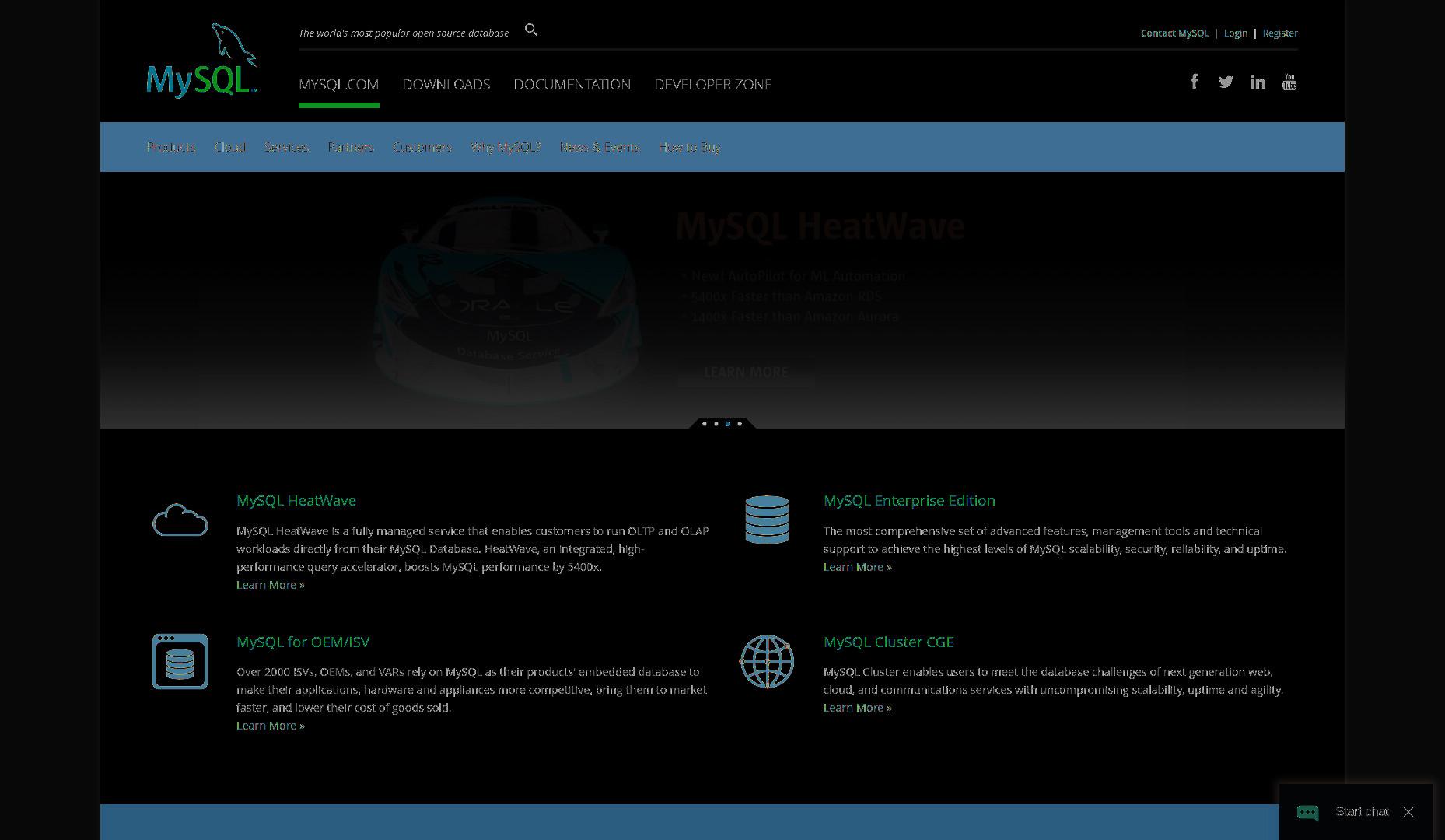Screen dimensions: 1445x840
Task: Go to the DOWNLOADS tab
Action: pyautogui.click(x=446, y=84)
